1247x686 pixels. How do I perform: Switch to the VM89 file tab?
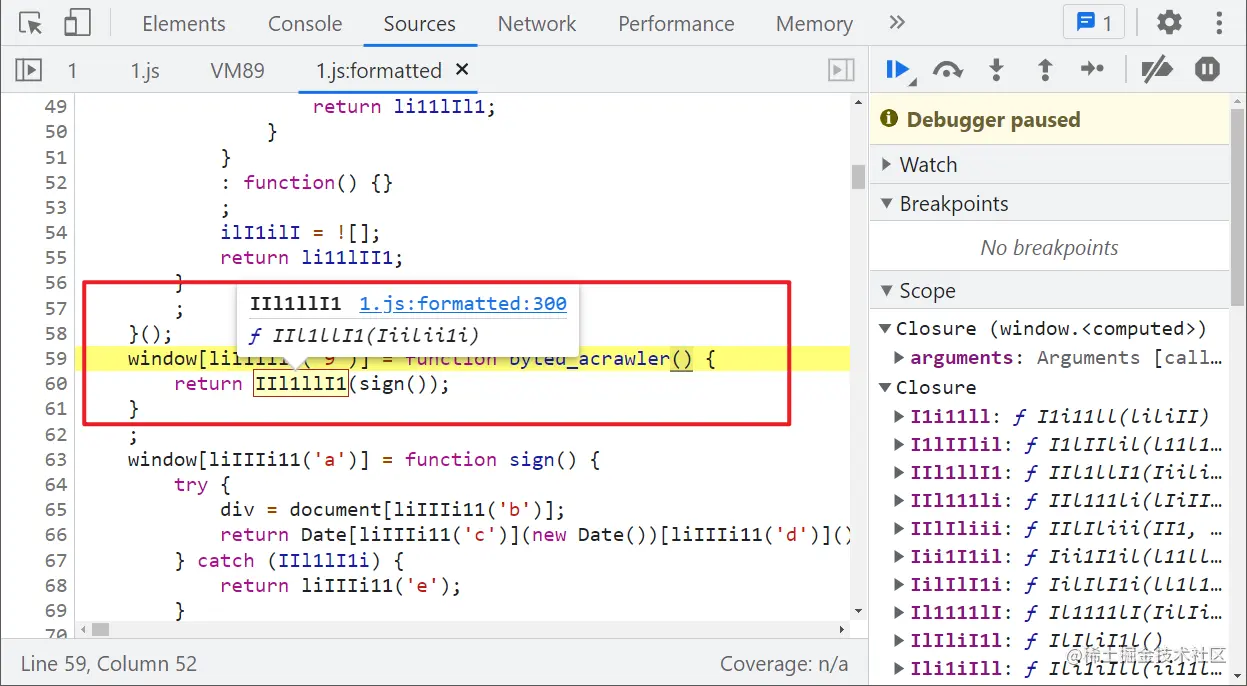[237, 71]
